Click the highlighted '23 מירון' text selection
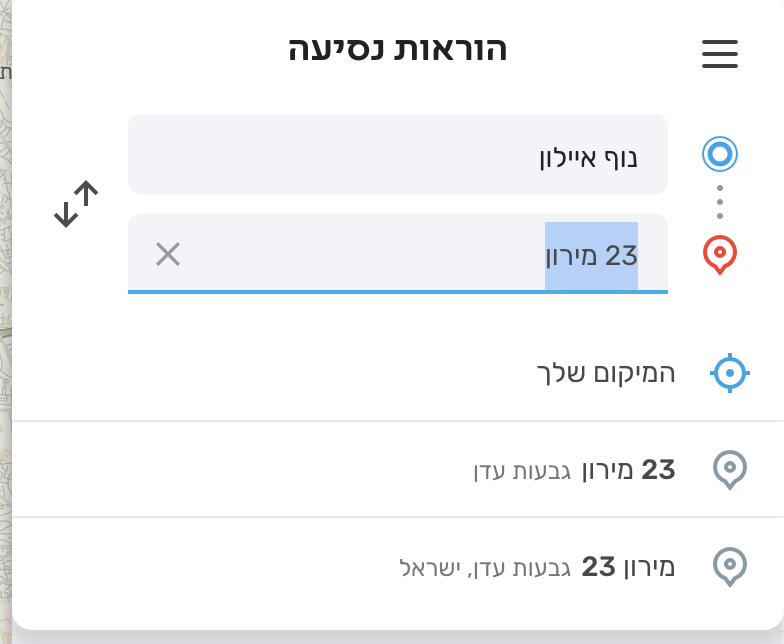The width and height of the screenshot is (784, 644). point(591,256)
